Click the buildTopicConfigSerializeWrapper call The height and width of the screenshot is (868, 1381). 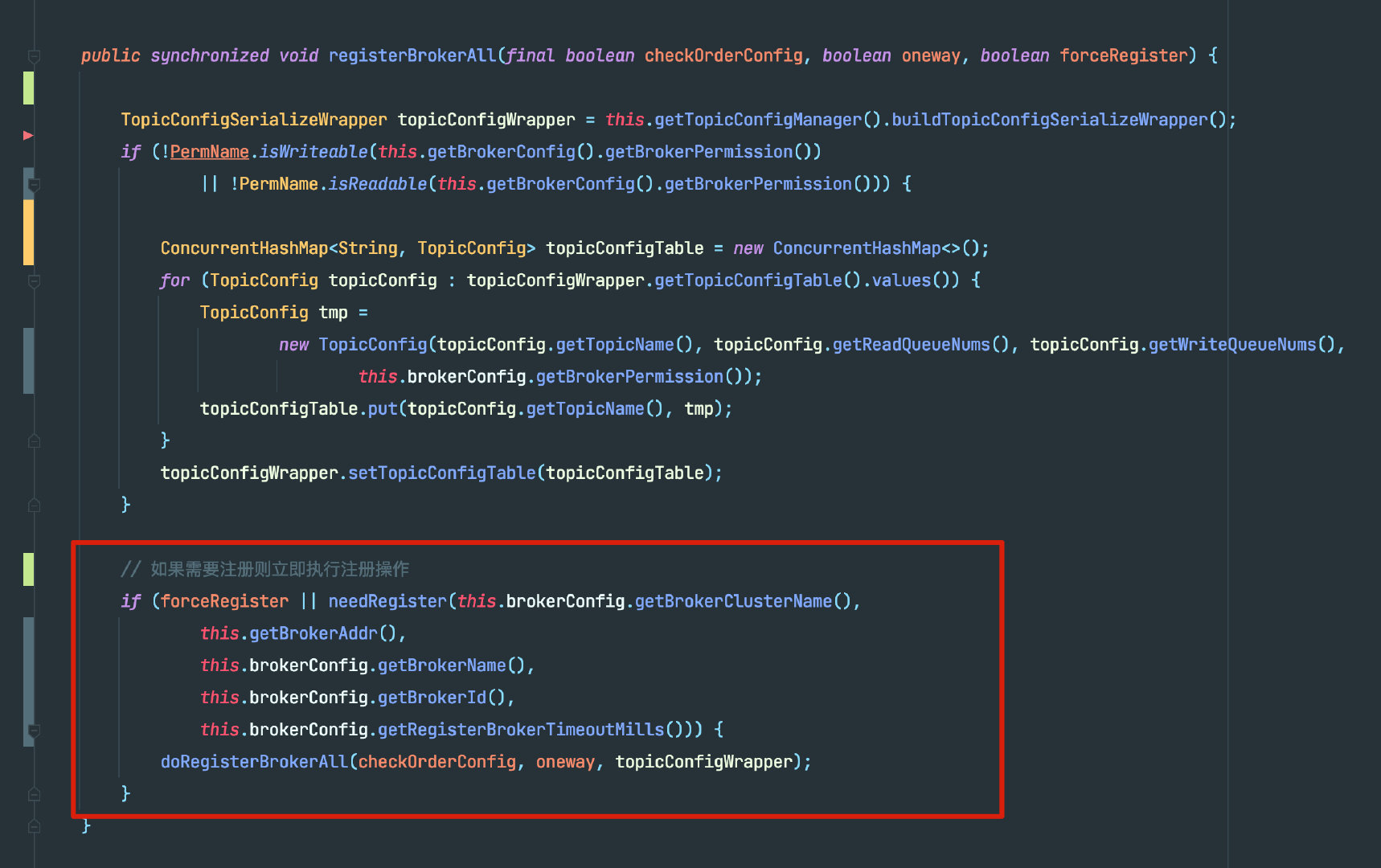(1050, 120)
